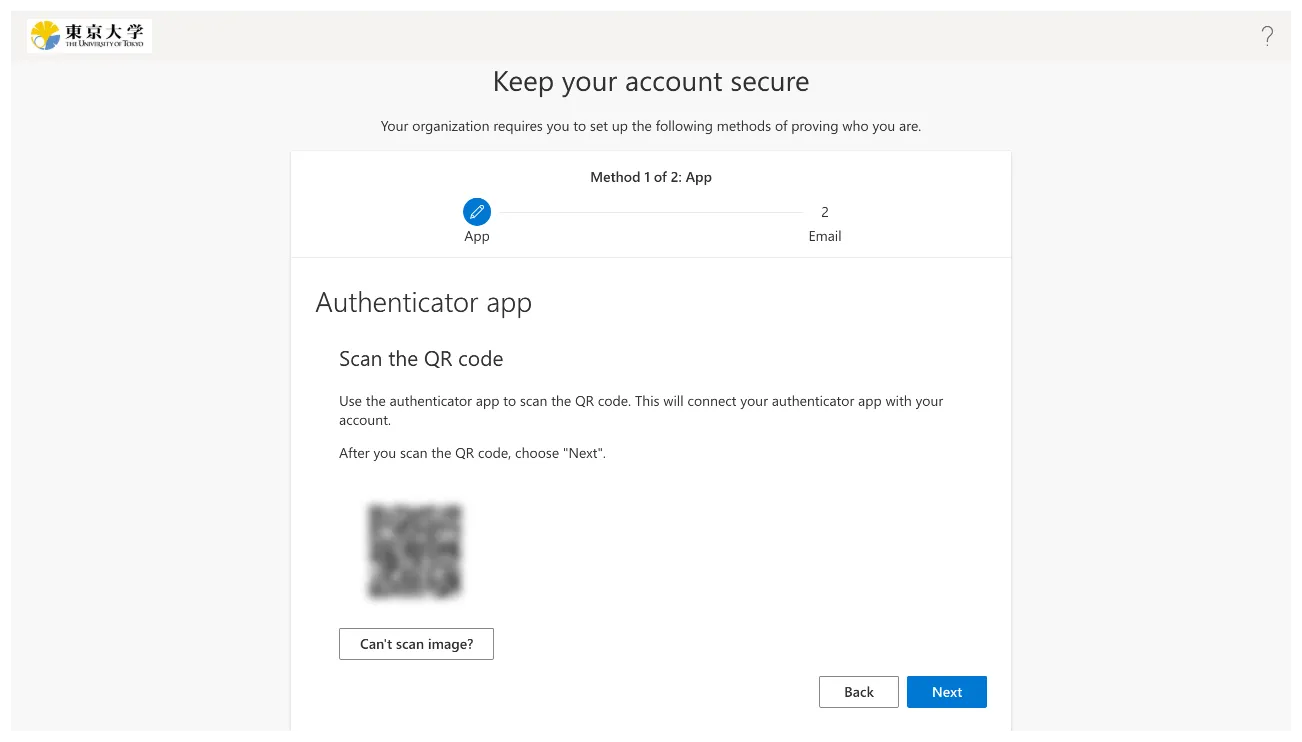Click the "Use the authenticator app" instruction paragraph

(x=640, y=410)
